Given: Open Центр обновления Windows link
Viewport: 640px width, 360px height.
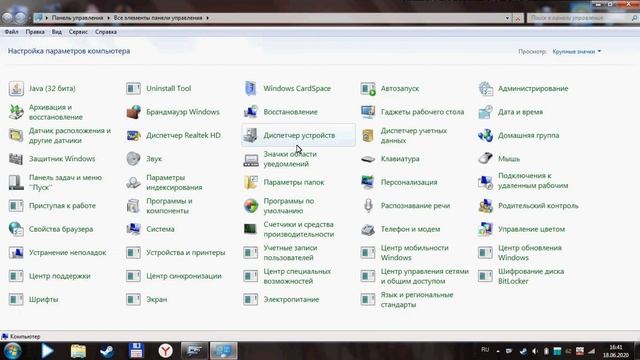Looking at the screenshot, I should (530, 253).
